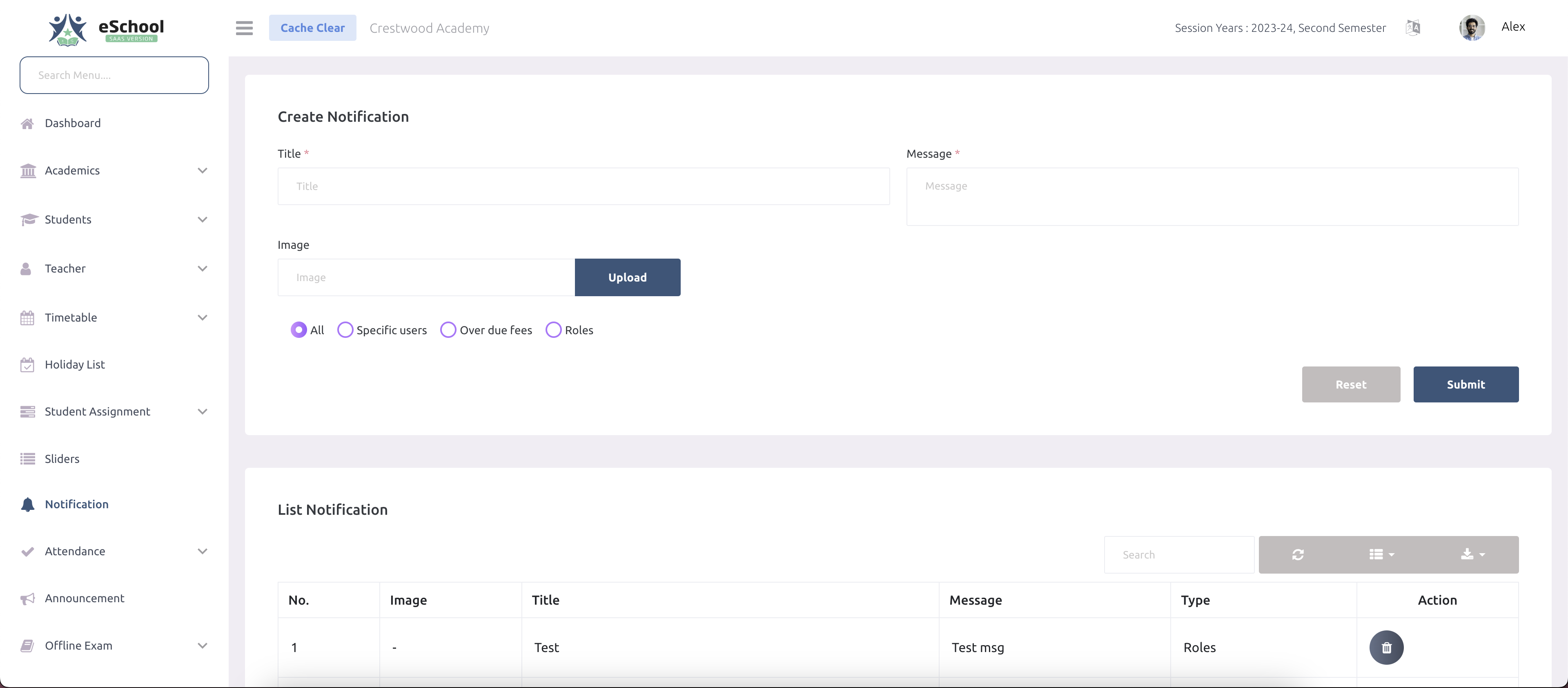1568x688 pixels.
Task: Submit the new notification form
Action: (x=1465, y=384)
